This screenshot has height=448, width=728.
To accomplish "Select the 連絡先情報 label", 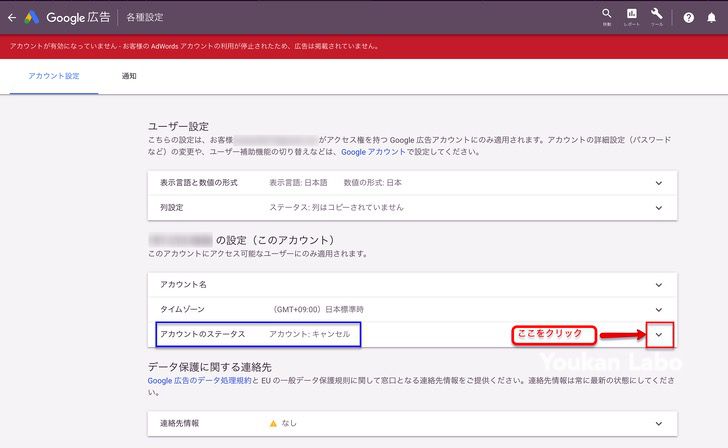I will tap(180, 423).
